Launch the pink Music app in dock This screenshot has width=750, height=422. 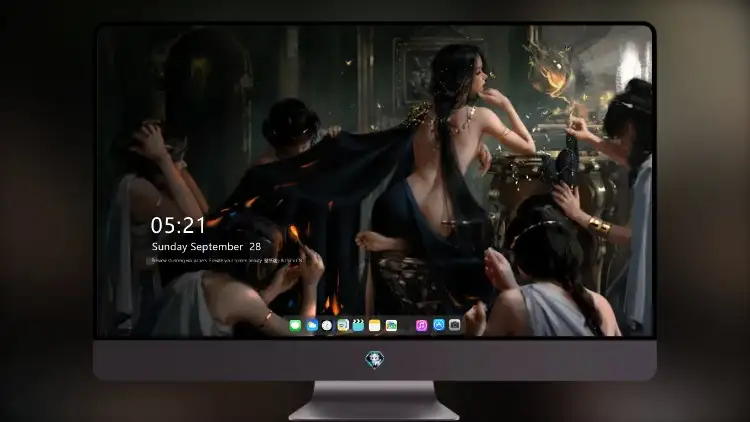[421, 325]
